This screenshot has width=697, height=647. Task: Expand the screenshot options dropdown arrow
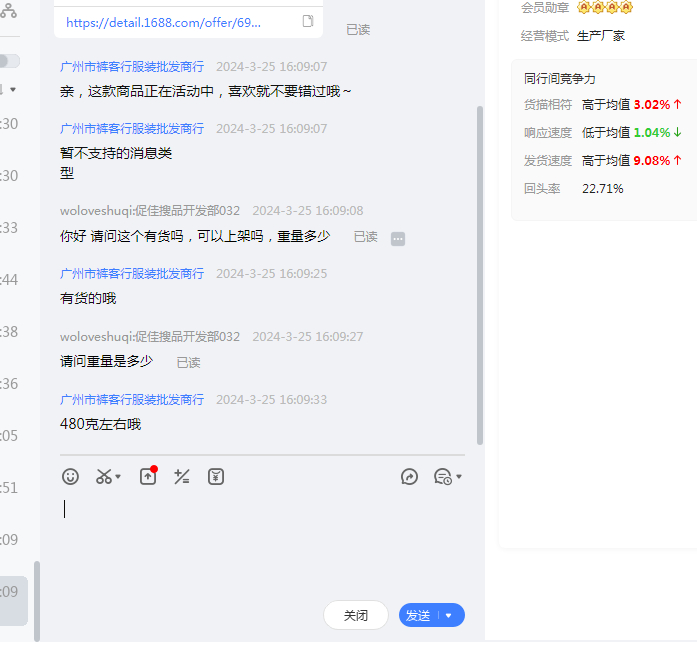[x=119, y=477]
